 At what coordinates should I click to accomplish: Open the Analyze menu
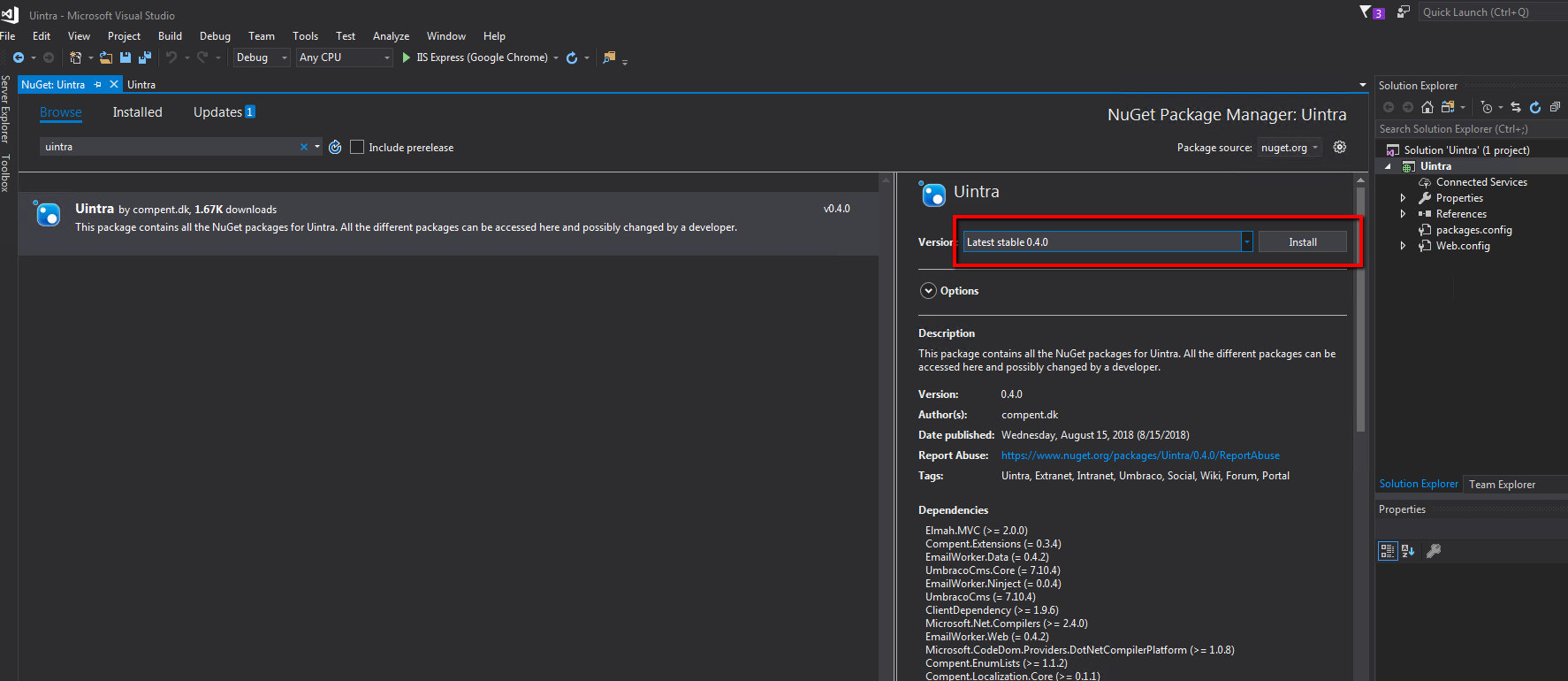click(391, 36)
